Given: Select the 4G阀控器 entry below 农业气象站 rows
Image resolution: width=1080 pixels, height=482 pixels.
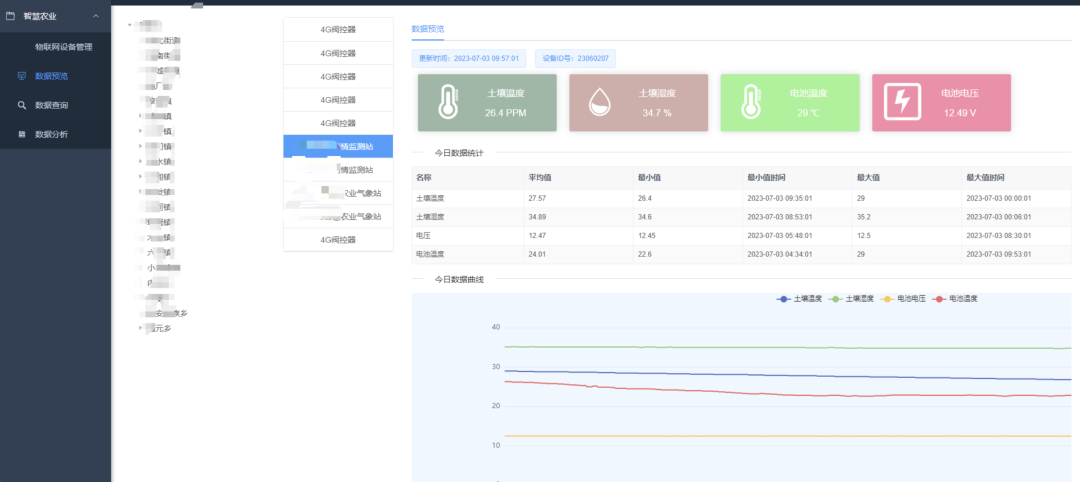Looking at the screenshot, I should 338,240.
